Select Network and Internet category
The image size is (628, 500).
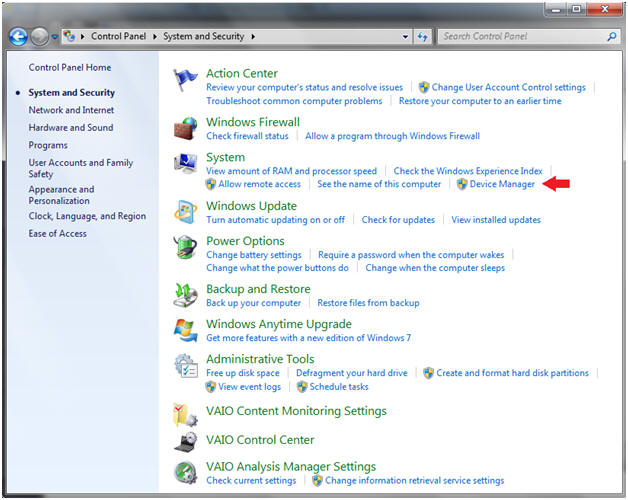coord(71,110)
